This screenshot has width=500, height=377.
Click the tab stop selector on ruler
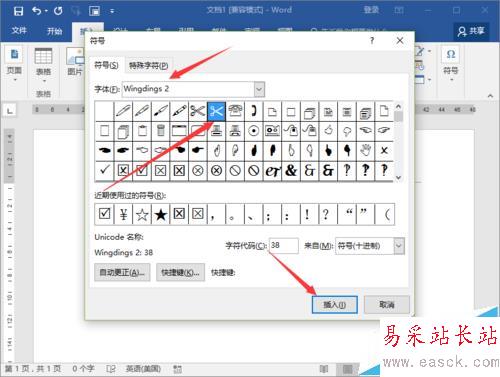(10, 110)
